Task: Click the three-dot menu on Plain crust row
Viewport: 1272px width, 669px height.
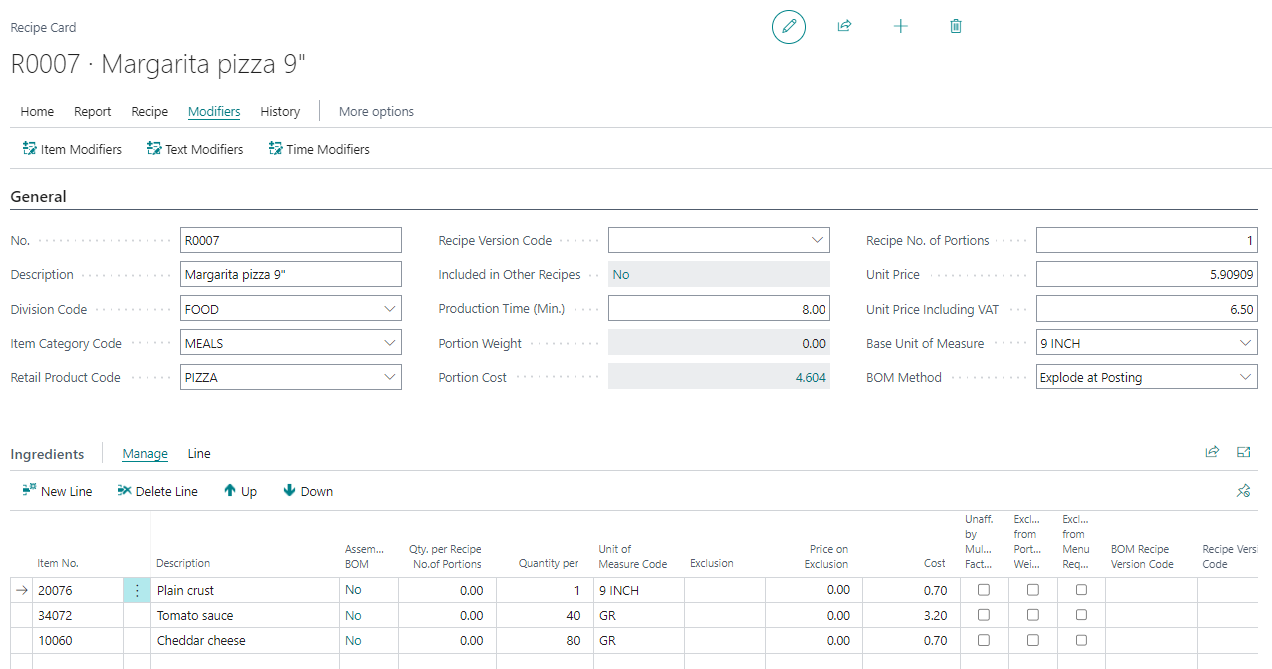Action: (x=137, y=591)
